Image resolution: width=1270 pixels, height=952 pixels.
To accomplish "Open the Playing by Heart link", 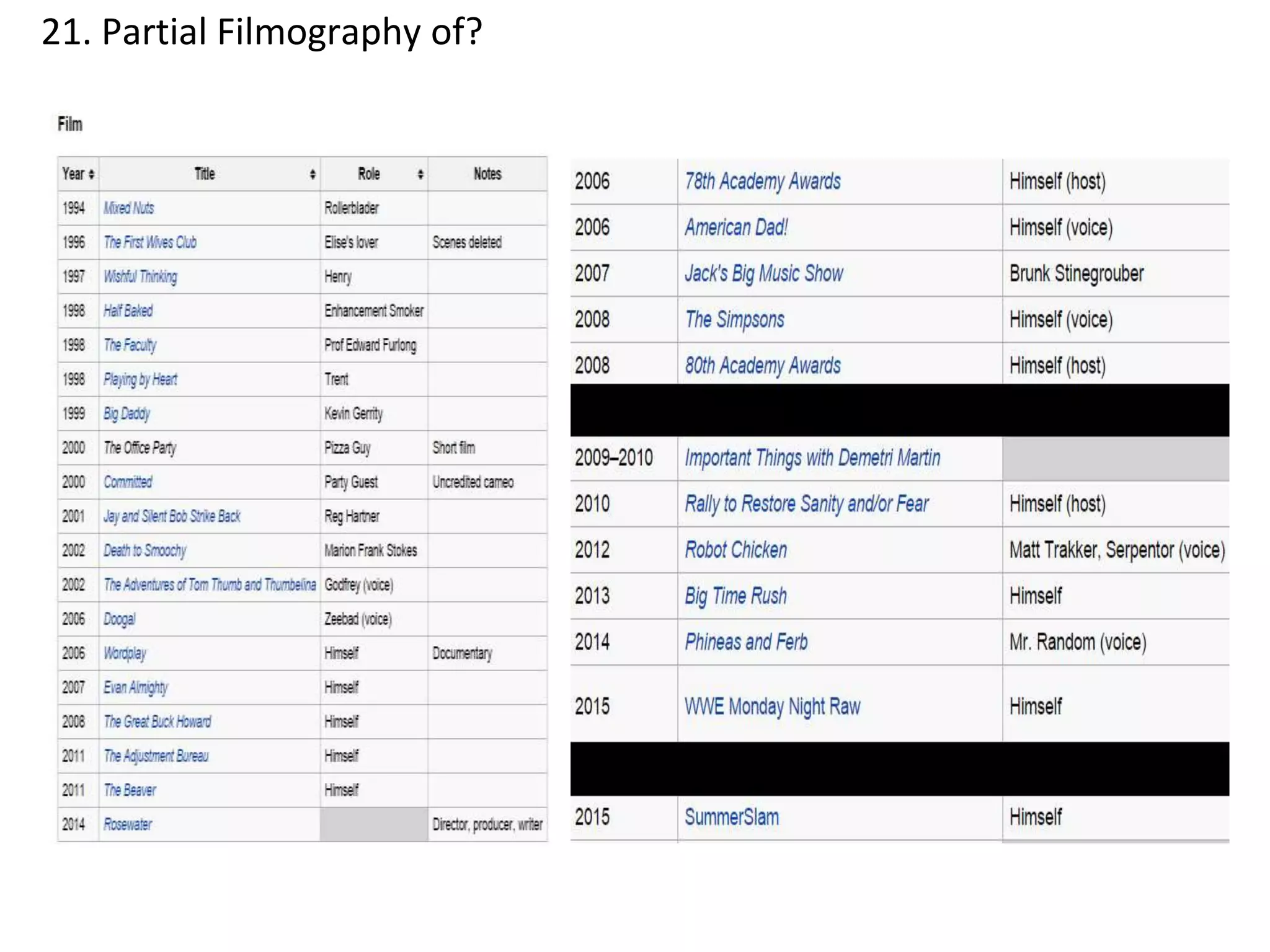I will 140,379.
